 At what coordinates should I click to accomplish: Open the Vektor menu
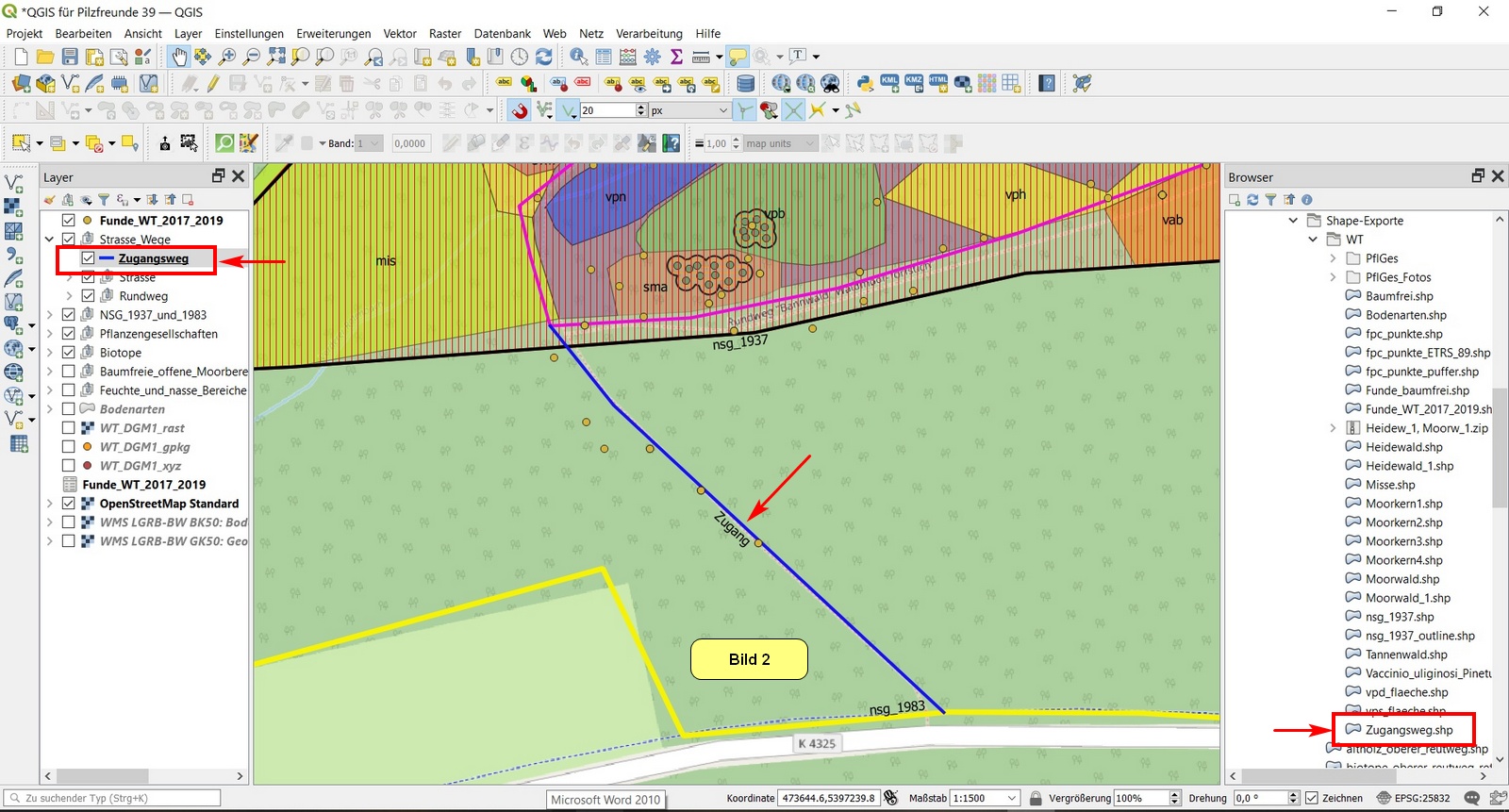coord(399,33)
